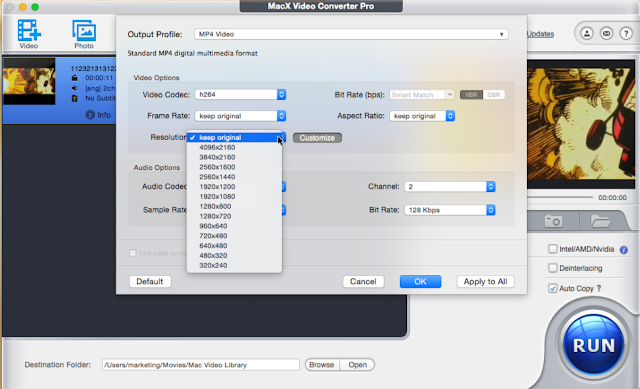Enable the Intel/AMD/Nvidia checkbox

point(553,249)
